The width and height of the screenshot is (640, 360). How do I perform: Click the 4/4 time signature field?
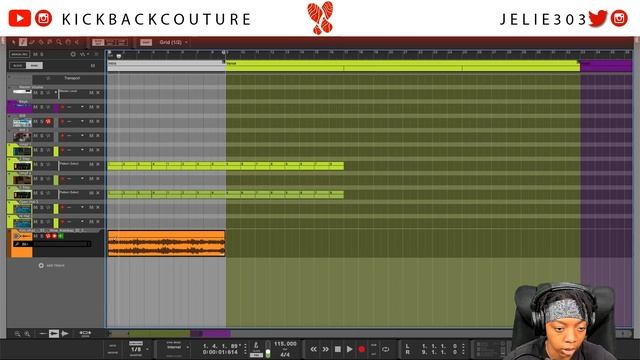[x=285, y=355]
